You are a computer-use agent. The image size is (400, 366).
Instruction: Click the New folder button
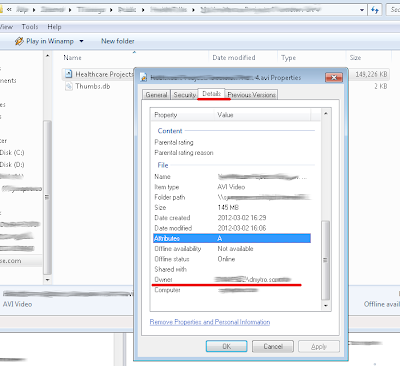click(118, 41)
